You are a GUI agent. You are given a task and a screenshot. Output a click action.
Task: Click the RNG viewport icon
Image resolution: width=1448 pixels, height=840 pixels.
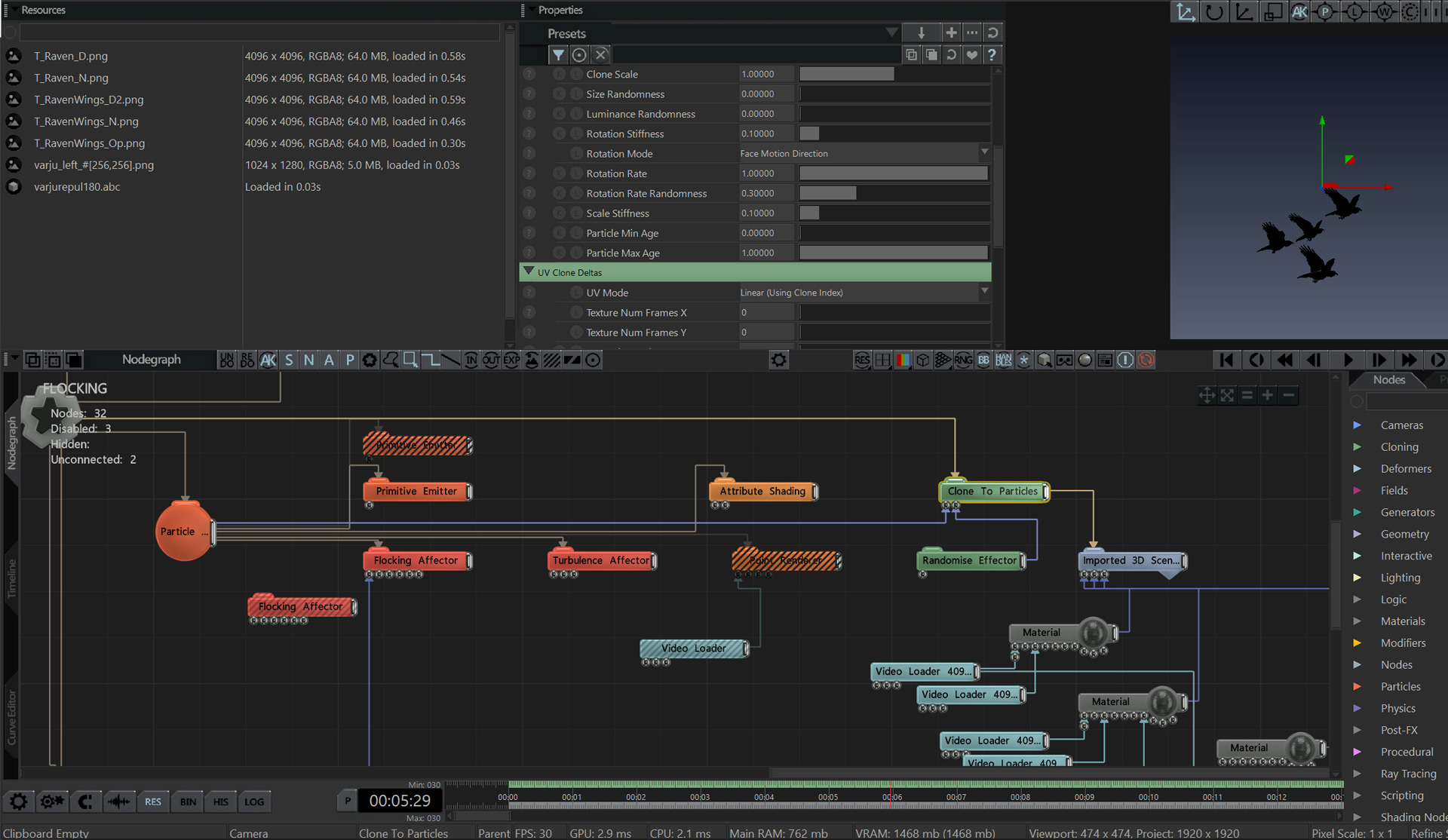click(x=963, y=360)
